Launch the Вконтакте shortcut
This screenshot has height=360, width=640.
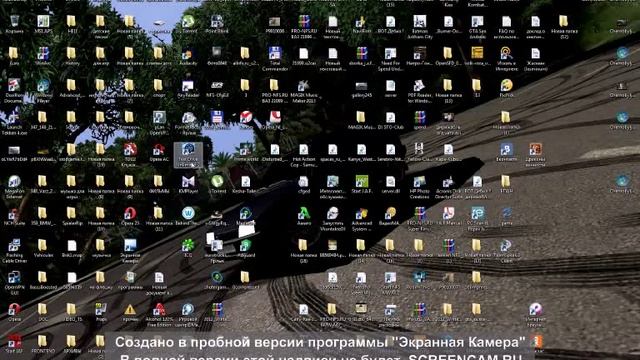506,152
